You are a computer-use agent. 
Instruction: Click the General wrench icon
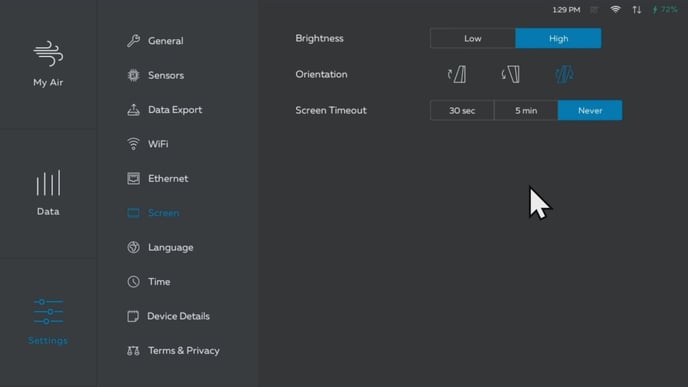click(133, 41)
